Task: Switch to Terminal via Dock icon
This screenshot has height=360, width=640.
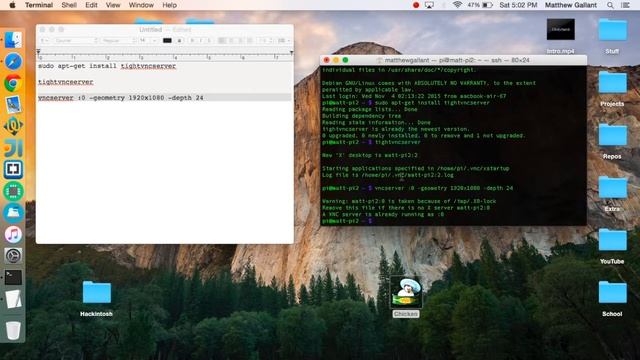Action: point(13,278)
